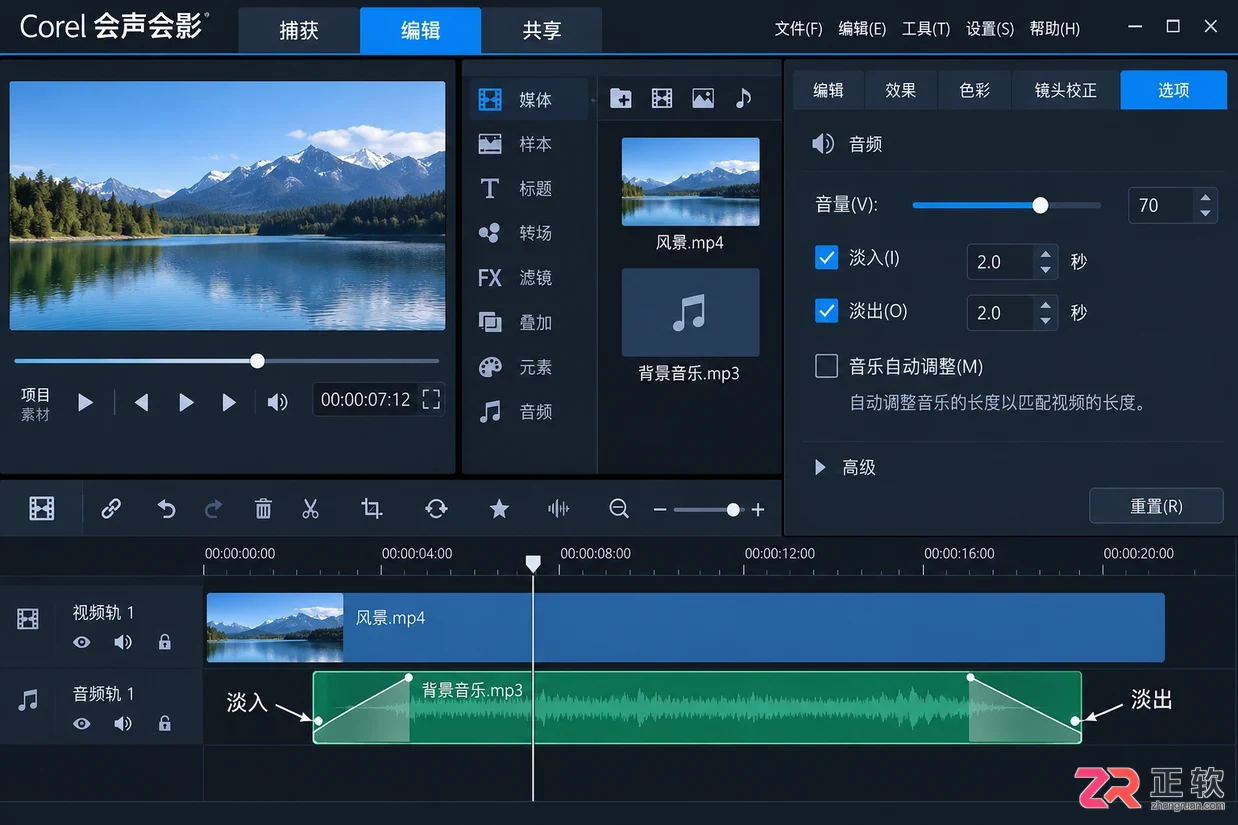Switch to the 共享 share tab
1238x825 pixels.
(542, 30)
